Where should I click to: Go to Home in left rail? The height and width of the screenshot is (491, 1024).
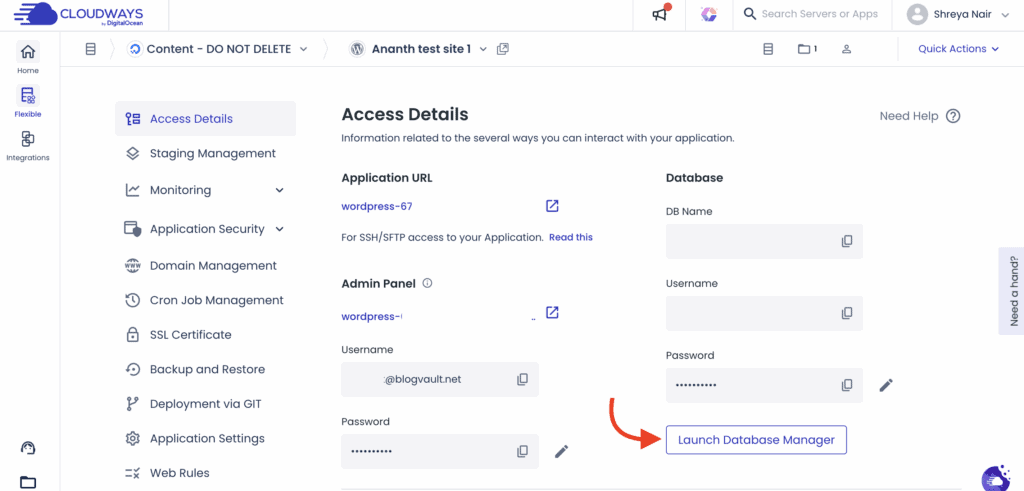(x=27, y=57)
